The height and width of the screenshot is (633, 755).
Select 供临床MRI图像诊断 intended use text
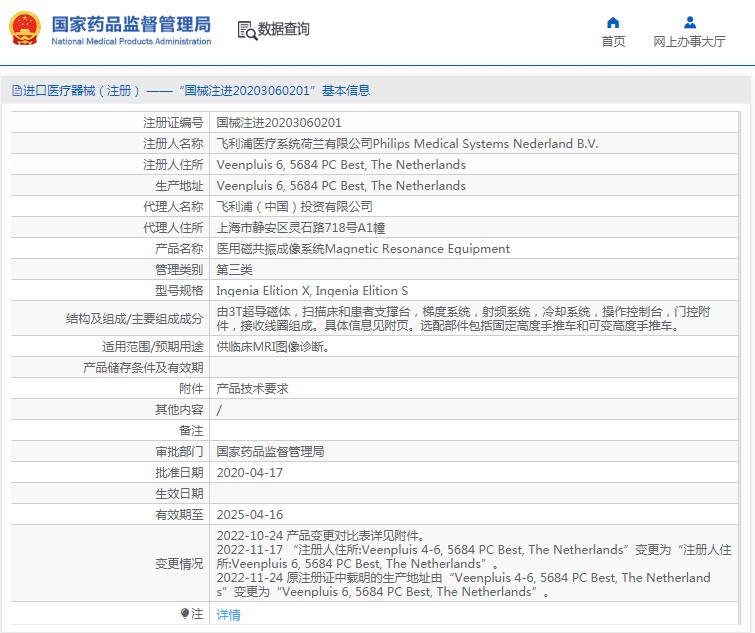point(273,347)
